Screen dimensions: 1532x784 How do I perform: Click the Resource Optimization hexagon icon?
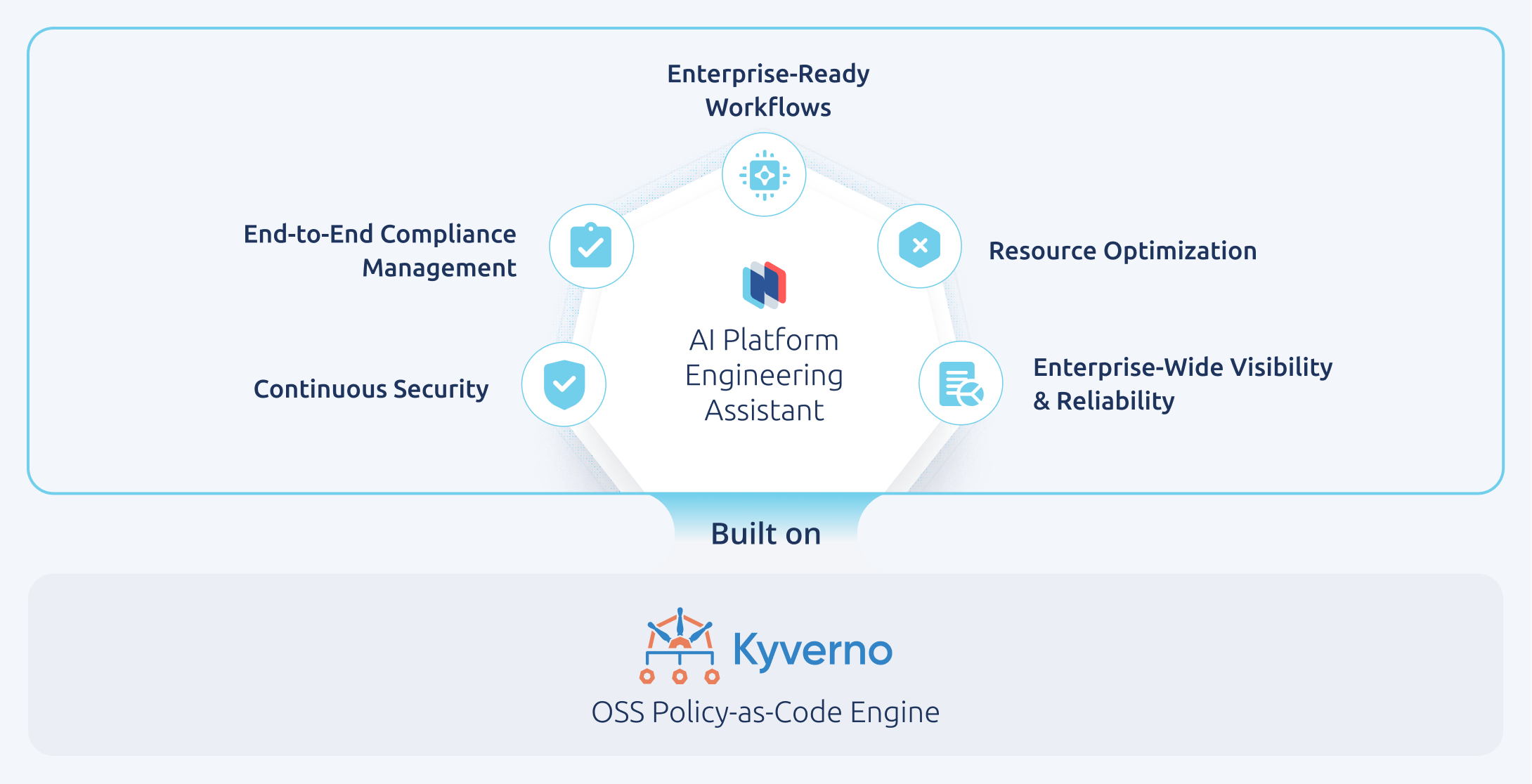919,246
